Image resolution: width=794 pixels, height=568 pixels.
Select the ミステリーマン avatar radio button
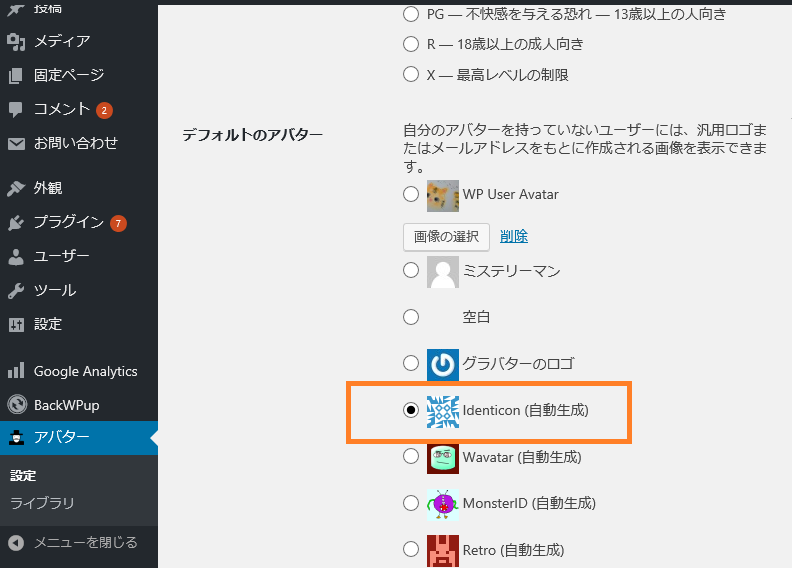click(411, 270)
